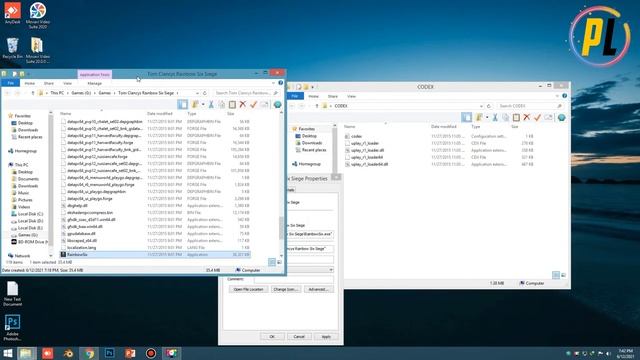Open the Share tab in the Rainbow Six Siege window
Image resolution: width=640 pixels, height=360 pixels.
(x=49, y=83)
